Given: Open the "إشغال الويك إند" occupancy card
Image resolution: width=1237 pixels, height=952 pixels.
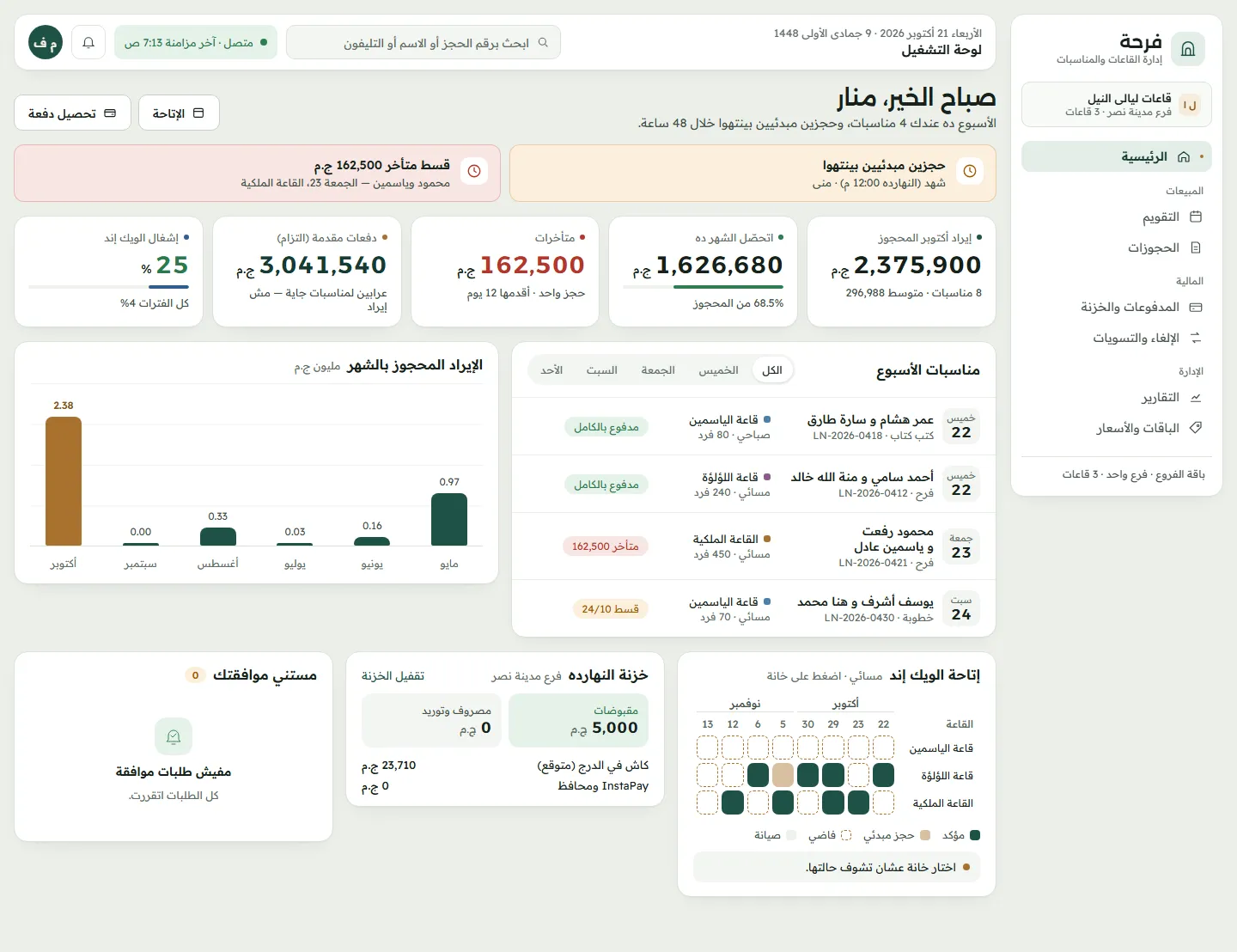Looking at the screenshot, I should click(109, 272).
